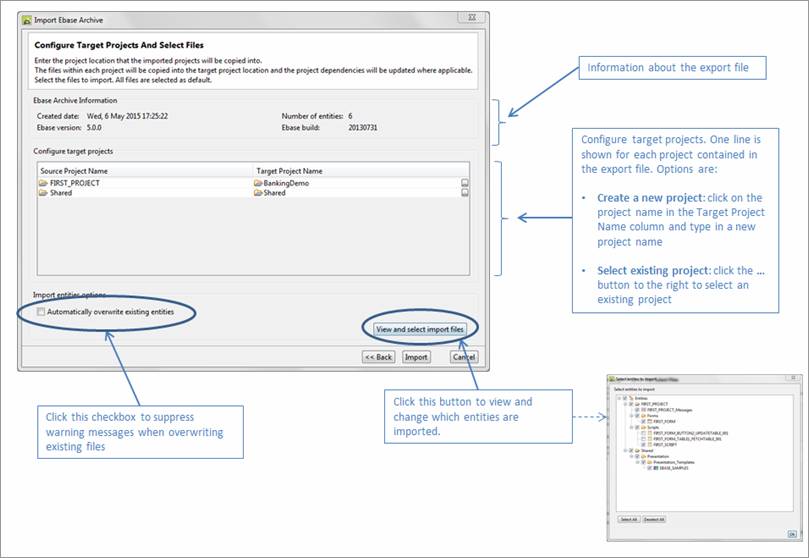Screen dimensions: 809x558
Task: Edit the BankingDemo target project name cell
Action: (300, 184)
